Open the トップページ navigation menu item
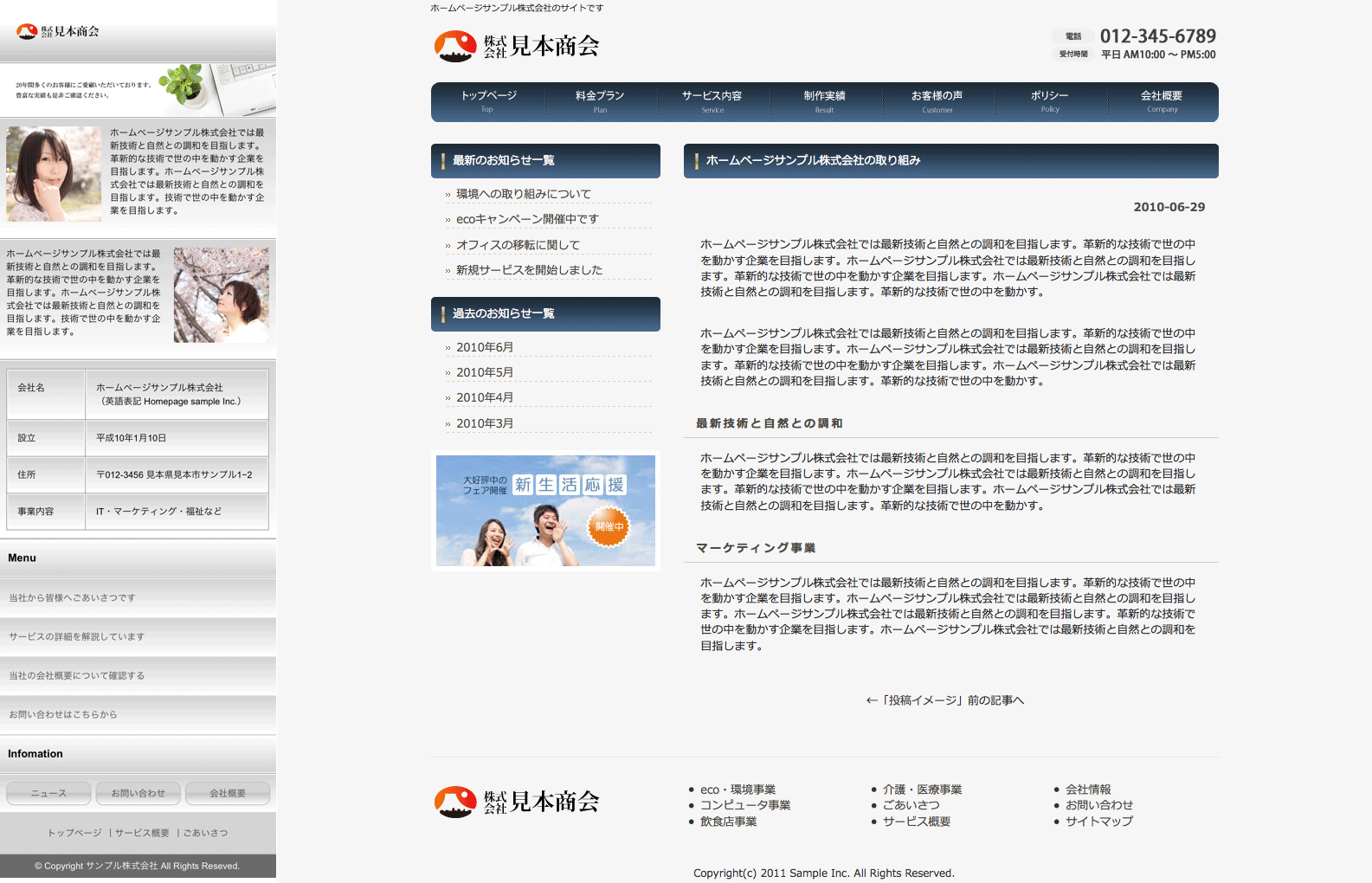This screenshot has width=1372, height=883. (x=488, y=101)
